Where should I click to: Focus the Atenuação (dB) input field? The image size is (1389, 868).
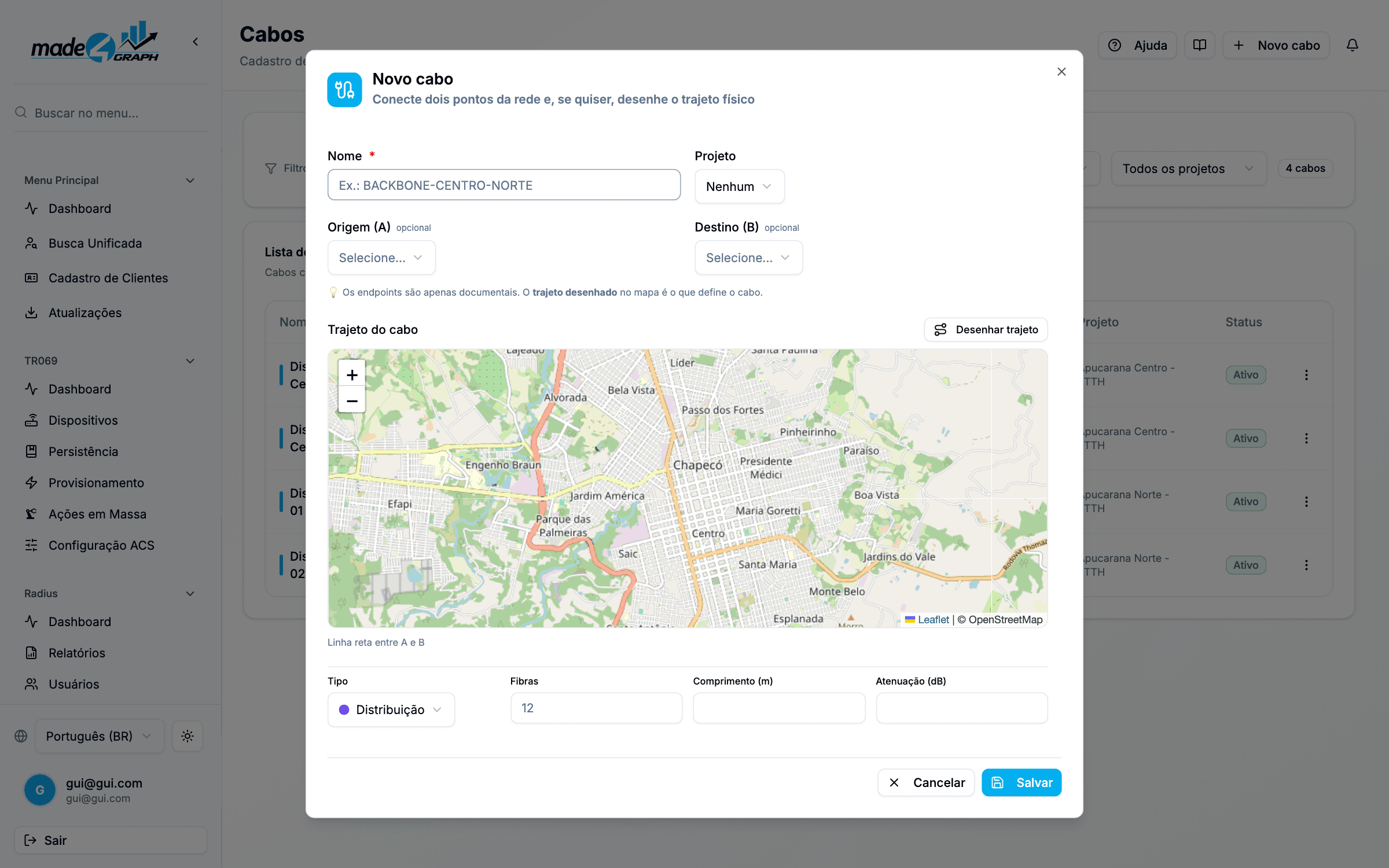pyautogui.click(x=962, y=708)
